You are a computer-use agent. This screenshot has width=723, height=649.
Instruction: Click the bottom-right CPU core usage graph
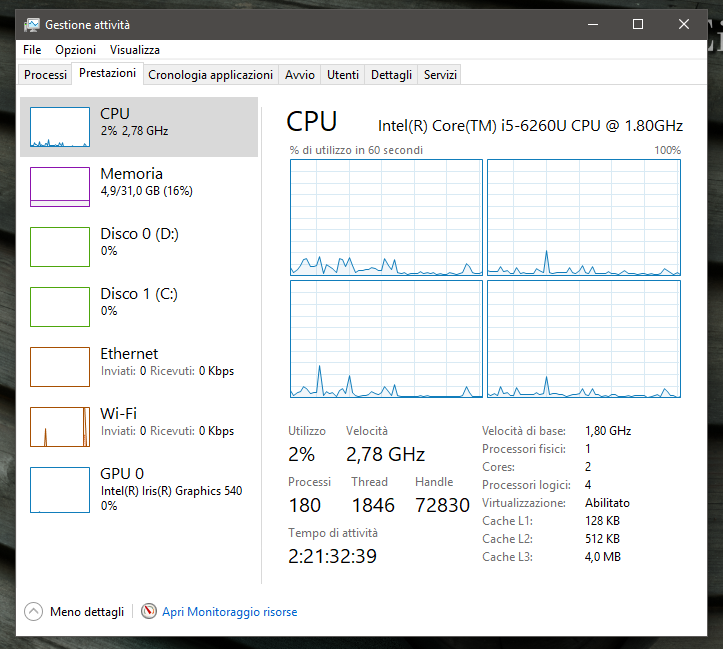tap(584, 339)
